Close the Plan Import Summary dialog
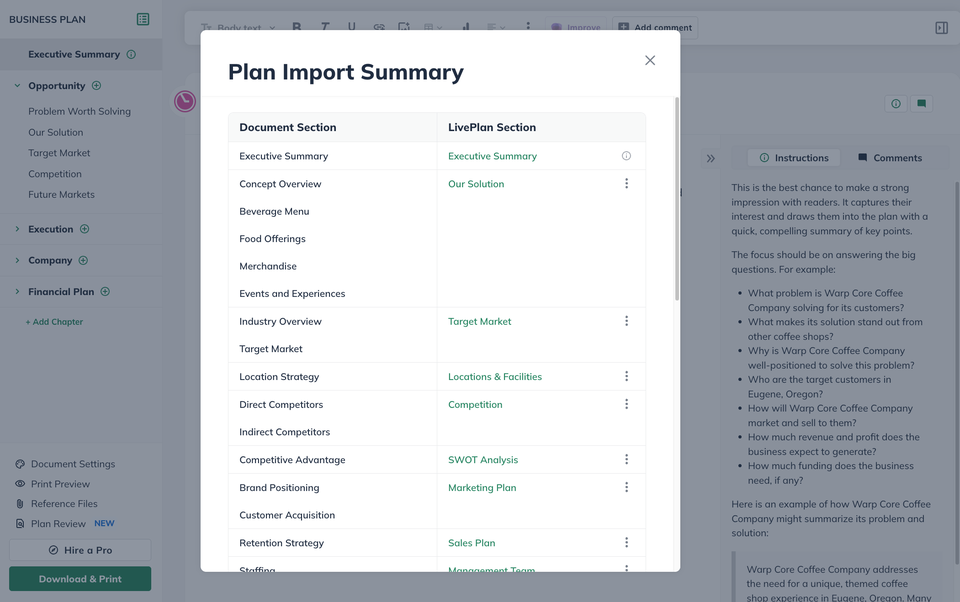Image resolution: width=960 pixels, height=602 pixels. [650, 60]
